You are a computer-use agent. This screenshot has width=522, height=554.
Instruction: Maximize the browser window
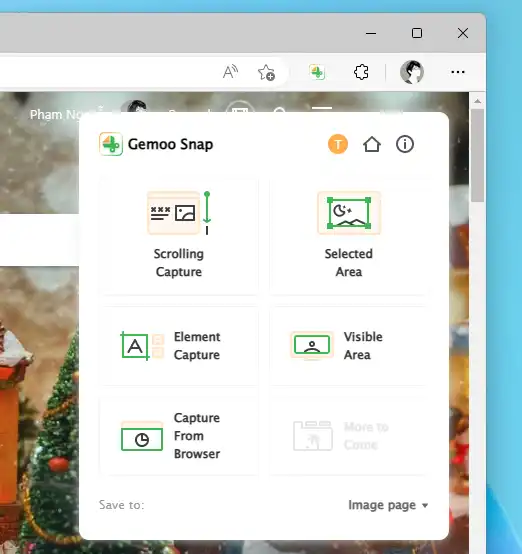[417, 33]
